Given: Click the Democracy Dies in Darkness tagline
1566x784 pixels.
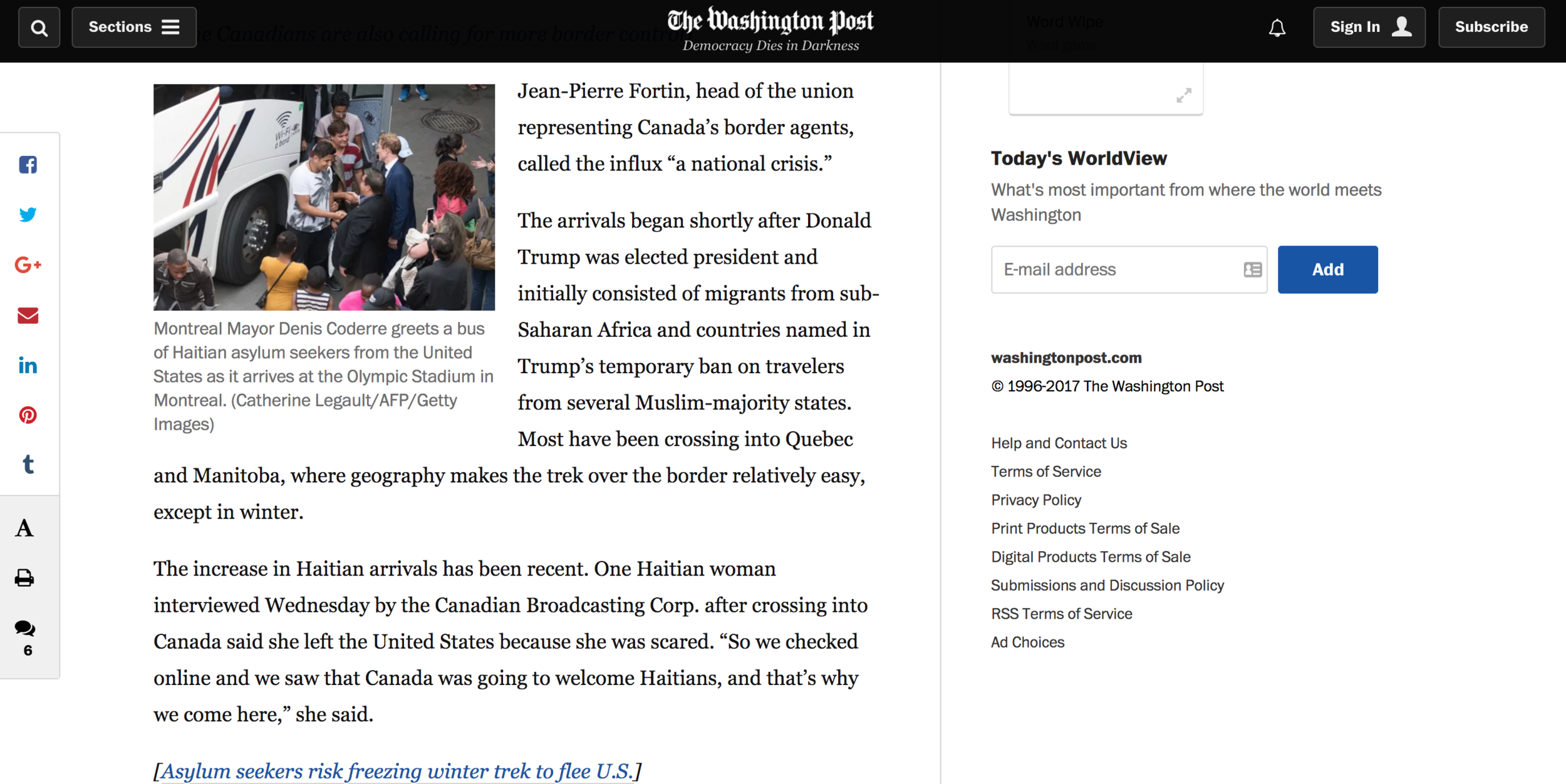Looking at the screenshot, I should pyautogui.click(x=770, y=46).
